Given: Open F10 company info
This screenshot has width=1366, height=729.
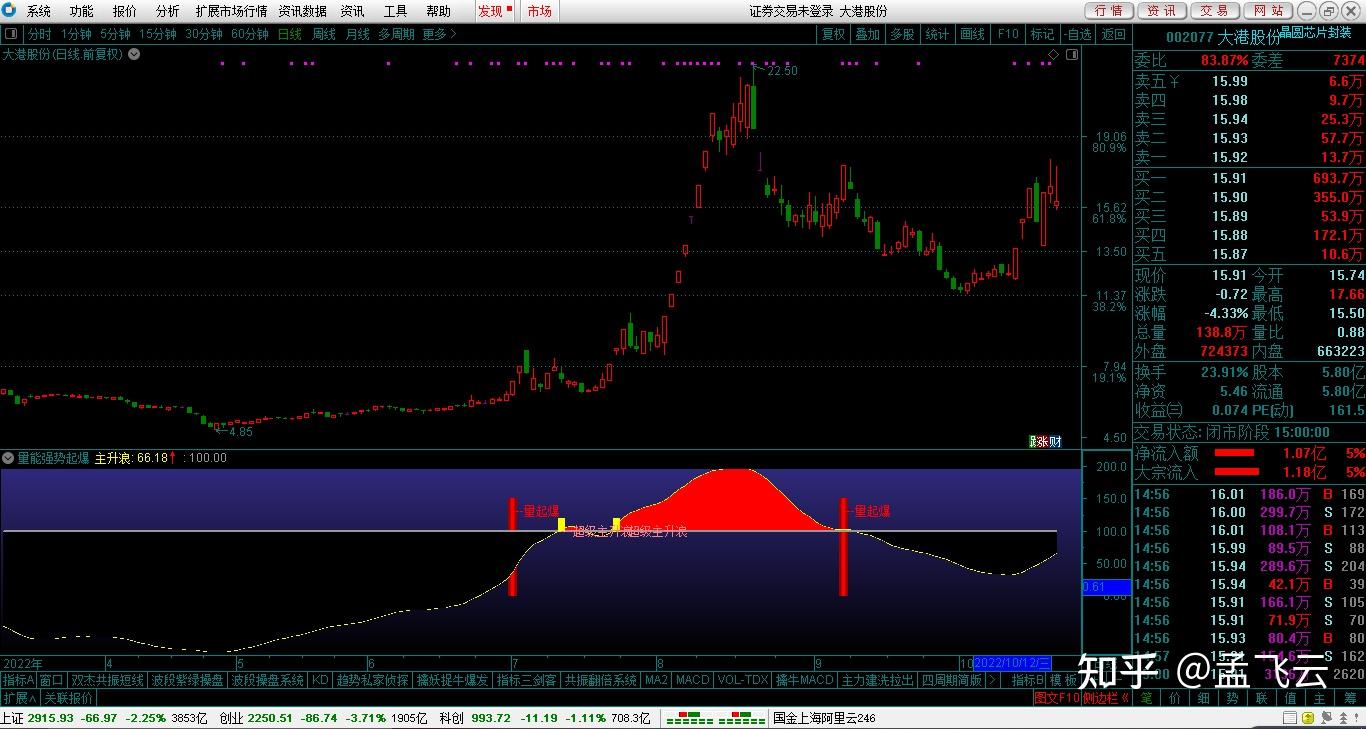Looking at the screenshot, I should [1007, 34].
